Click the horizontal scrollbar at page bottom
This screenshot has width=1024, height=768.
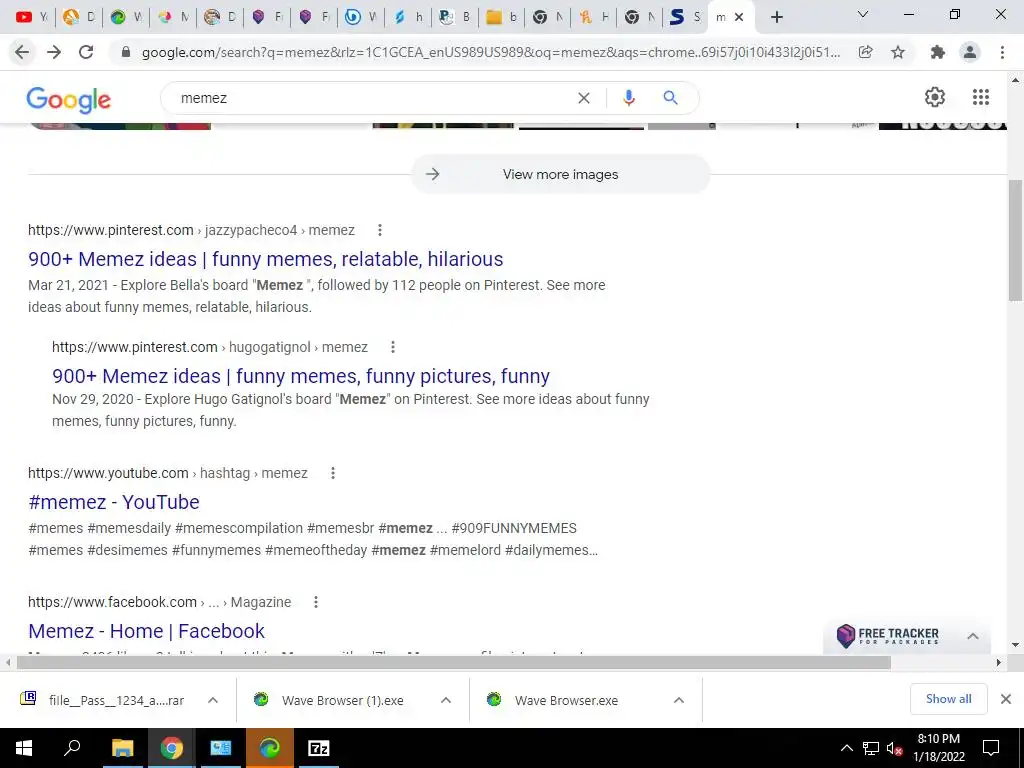(454, 662)
